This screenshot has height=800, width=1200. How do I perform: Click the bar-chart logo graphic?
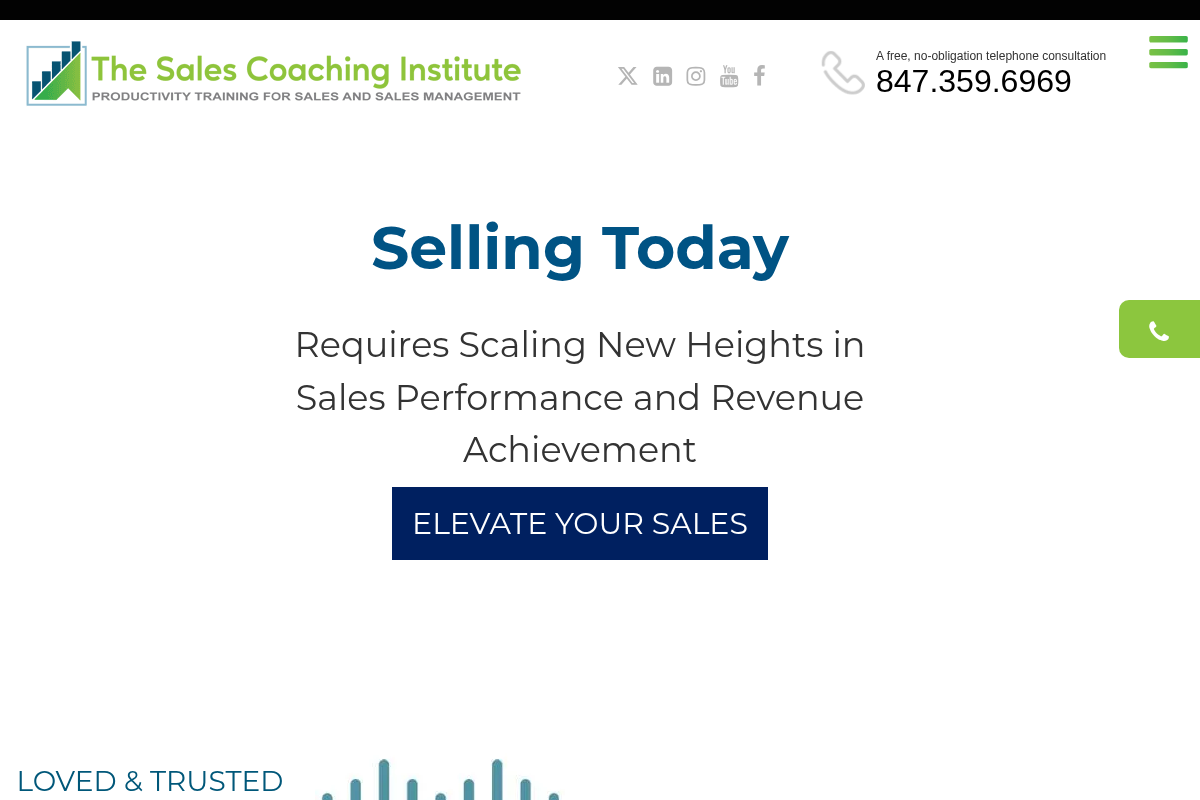pos(56,73)
